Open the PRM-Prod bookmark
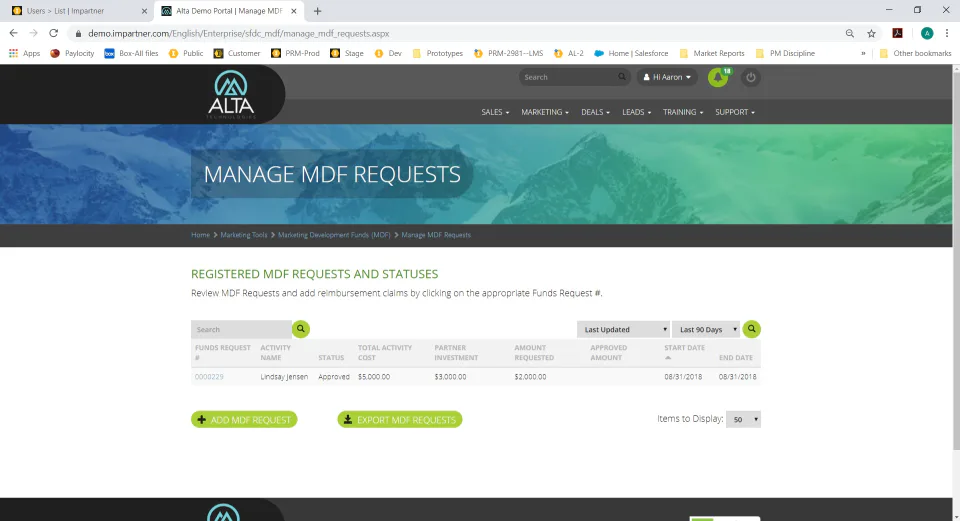The height and width of the screenshot is (521, 960). point(295,53)
